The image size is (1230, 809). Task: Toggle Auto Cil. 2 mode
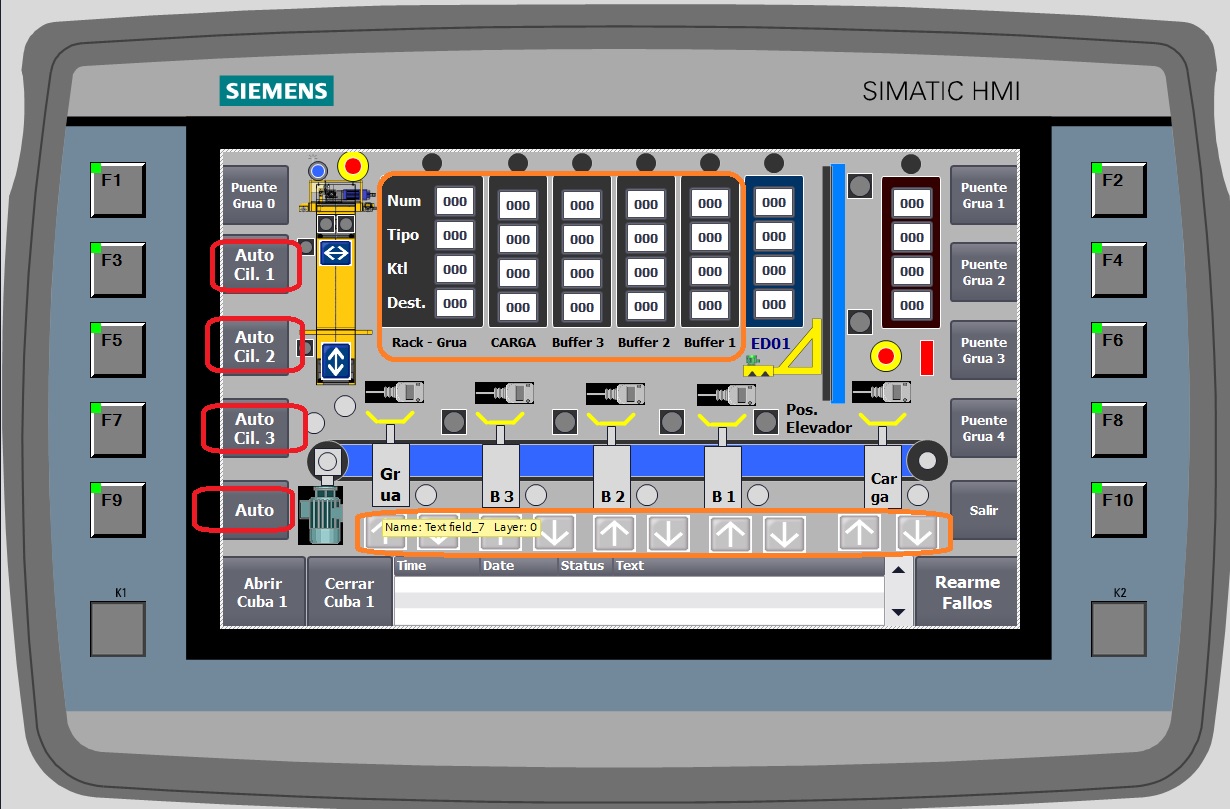point(254,346)
